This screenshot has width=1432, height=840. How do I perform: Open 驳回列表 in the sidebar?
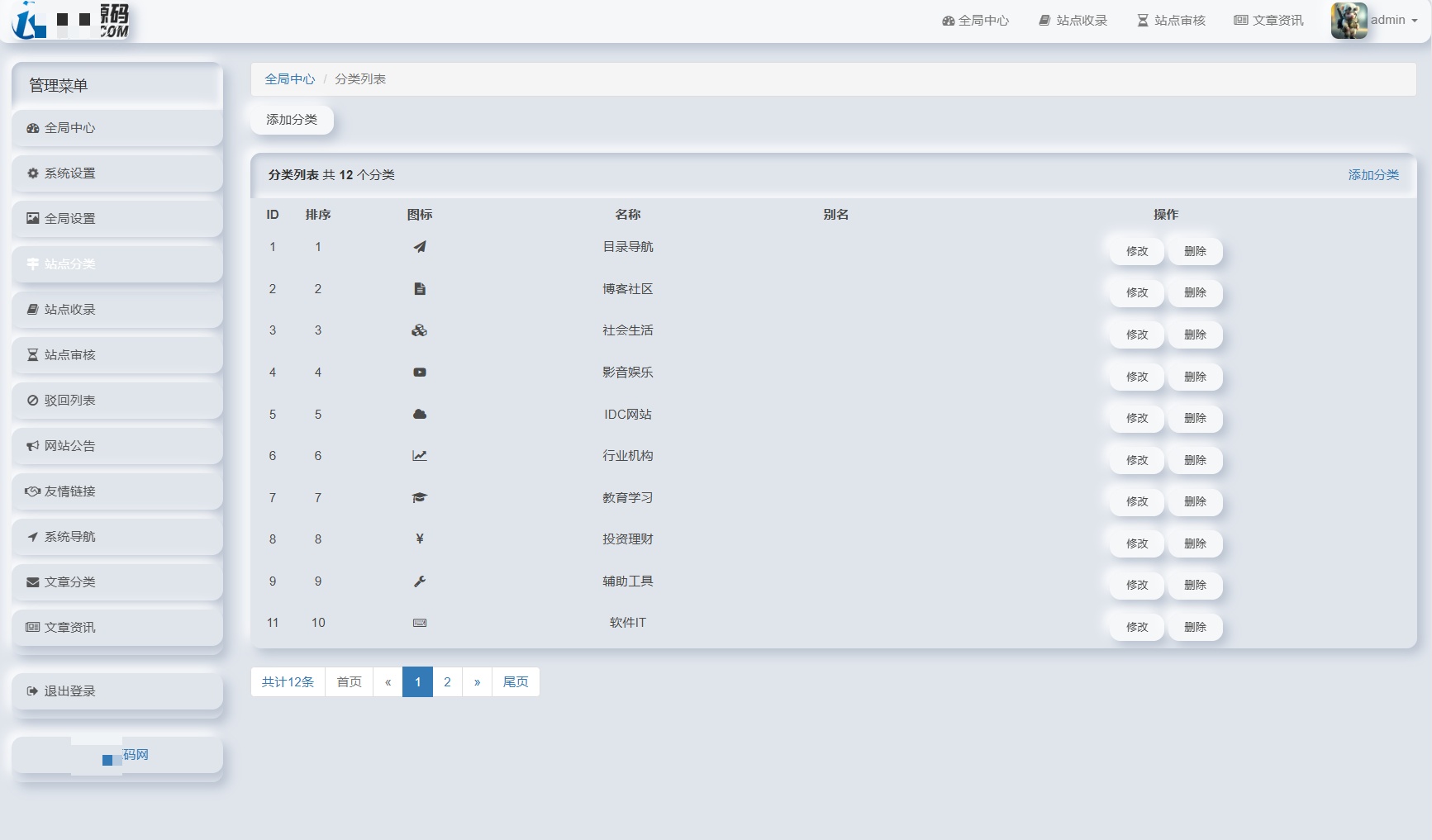117,401
